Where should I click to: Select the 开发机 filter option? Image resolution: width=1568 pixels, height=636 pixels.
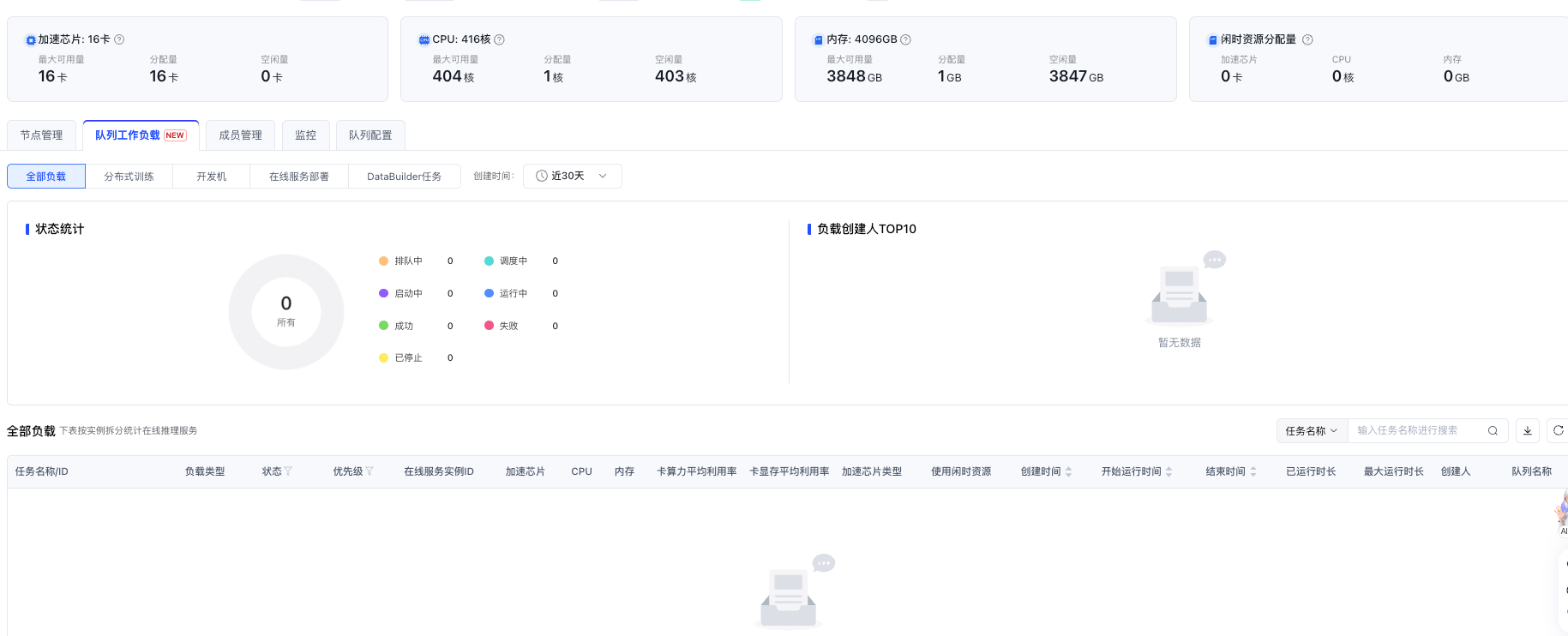point(211,177)
